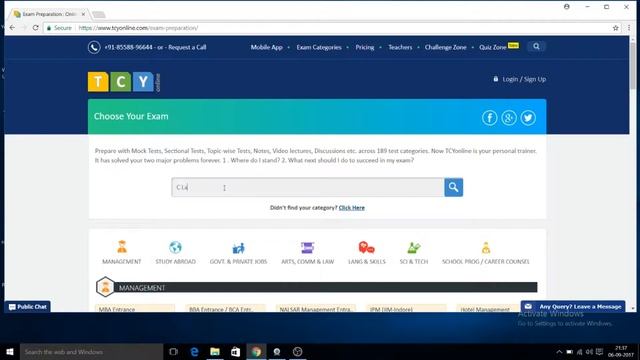Click the TCY online logo
640x360 pixels.
tap(124, 82)
